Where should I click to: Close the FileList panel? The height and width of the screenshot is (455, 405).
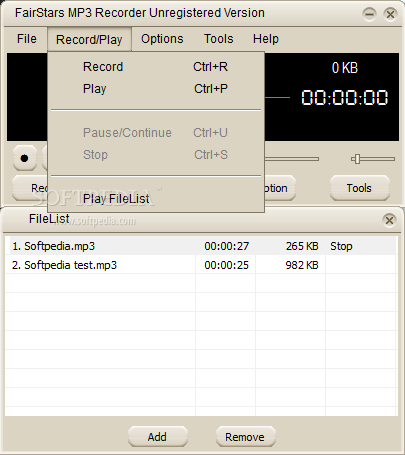pyautogui.click(x=389, y=220)
